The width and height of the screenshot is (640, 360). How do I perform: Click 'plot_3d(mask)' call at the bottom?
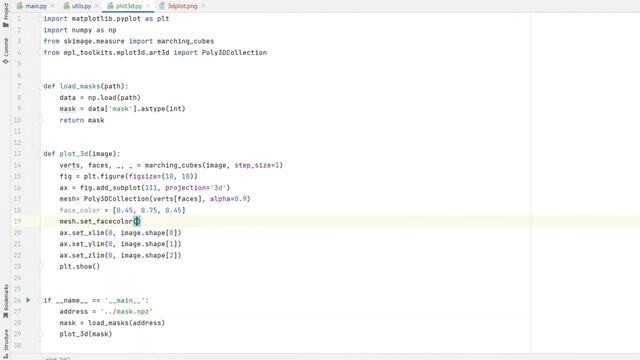pos(86,334)
